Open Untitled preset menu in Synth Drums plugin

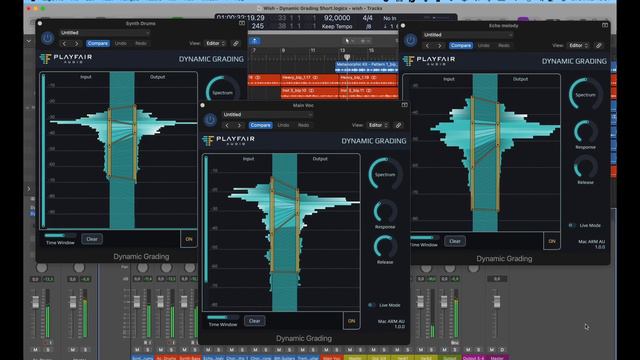[104, 33]
